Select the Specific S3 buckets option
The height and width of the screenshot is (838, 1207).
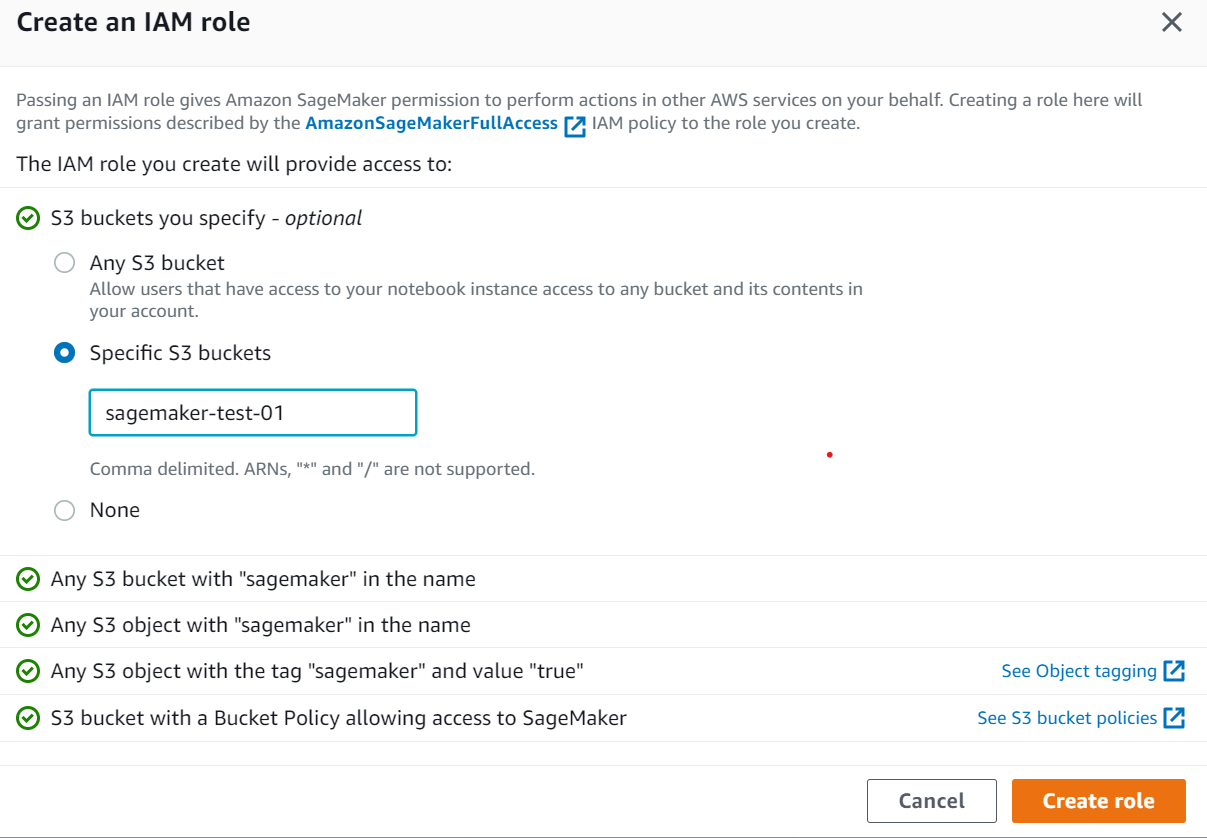64,352
